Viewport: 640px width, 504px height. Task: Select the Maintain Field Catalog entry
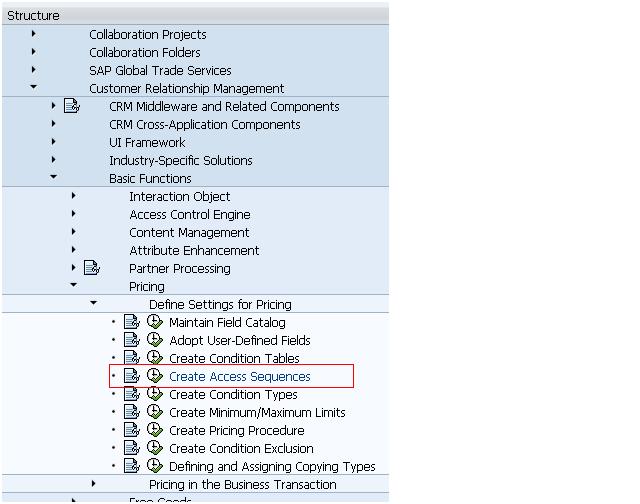[x=227, y=322]
